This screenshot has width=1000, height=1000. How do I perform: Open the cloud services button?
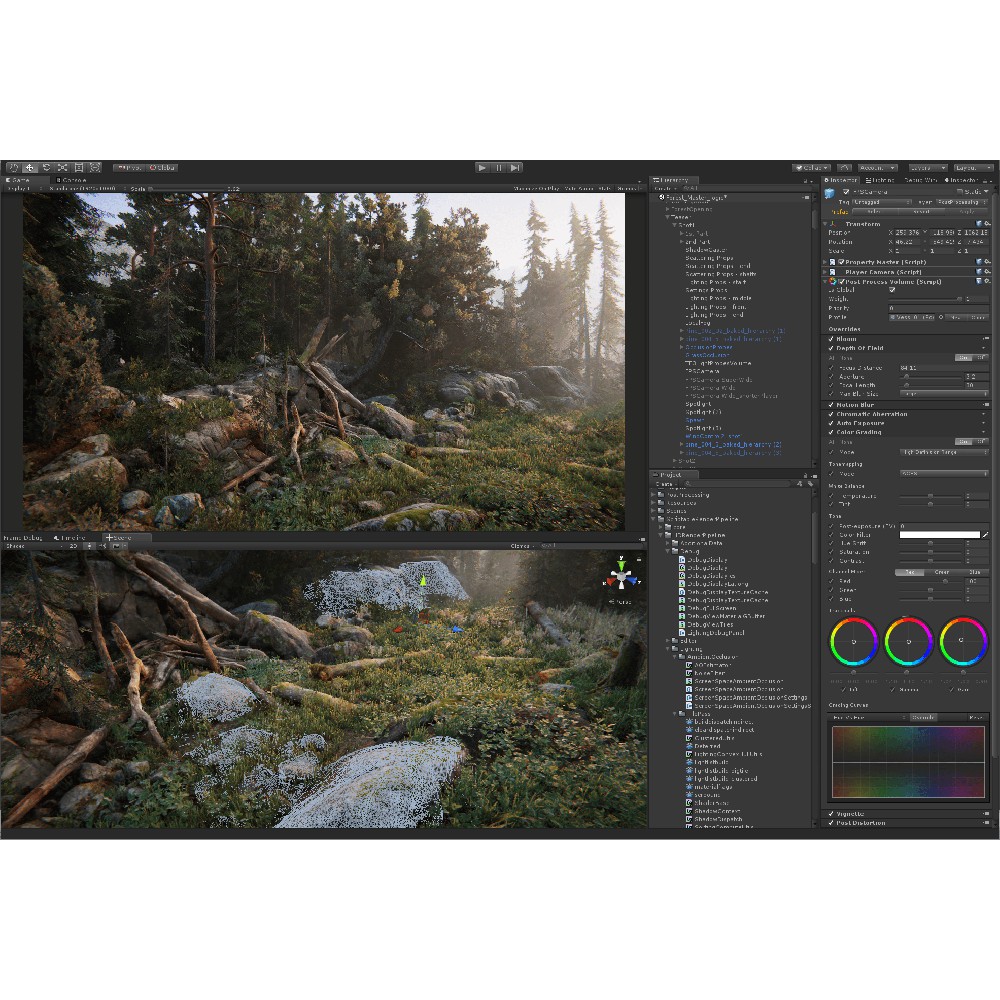click(x=844, y=168)
